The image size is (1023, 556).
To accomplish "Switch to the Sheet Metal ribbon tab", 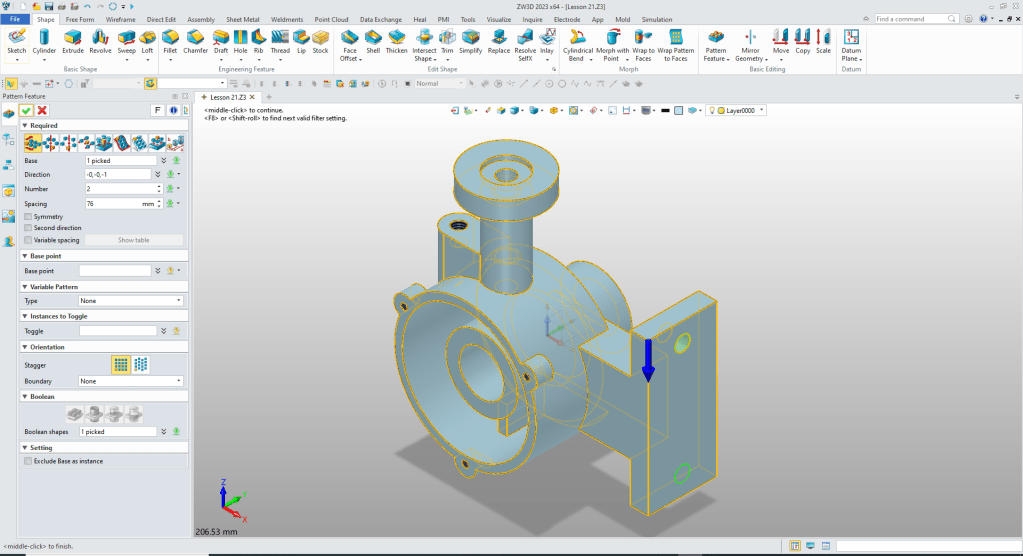I will [241, 19].
